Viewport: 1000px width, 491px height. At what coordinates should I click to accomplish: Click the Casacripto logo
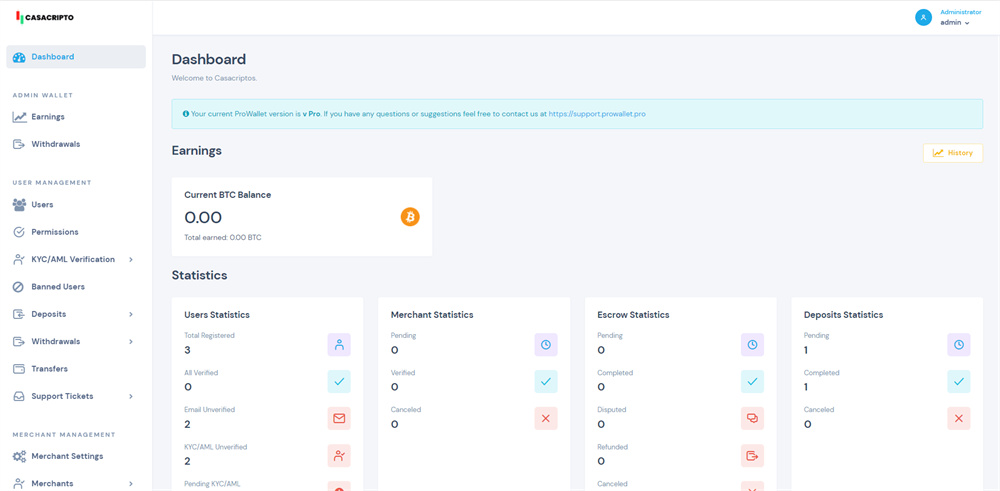[x=45, y=17]
